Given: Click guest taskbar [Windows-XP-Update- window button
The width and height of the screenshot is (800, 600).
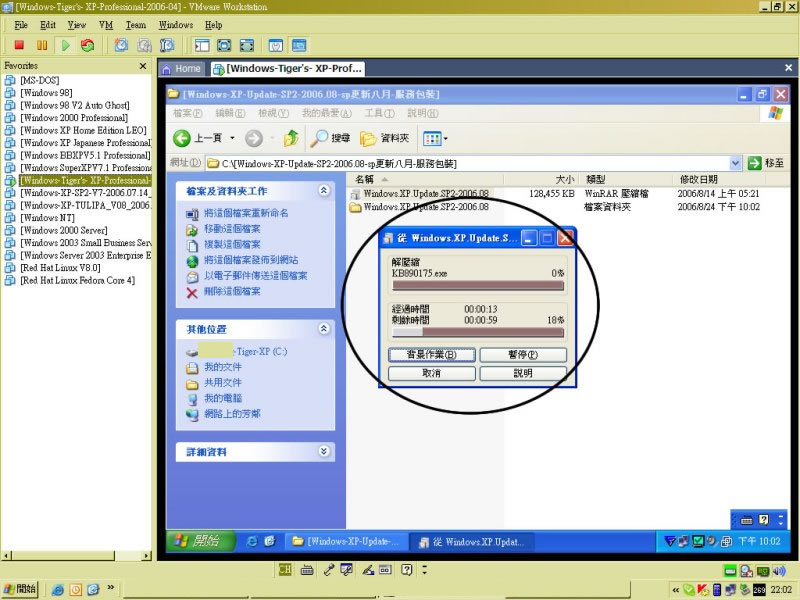Looking at the screenshot, I should [347, 541].
